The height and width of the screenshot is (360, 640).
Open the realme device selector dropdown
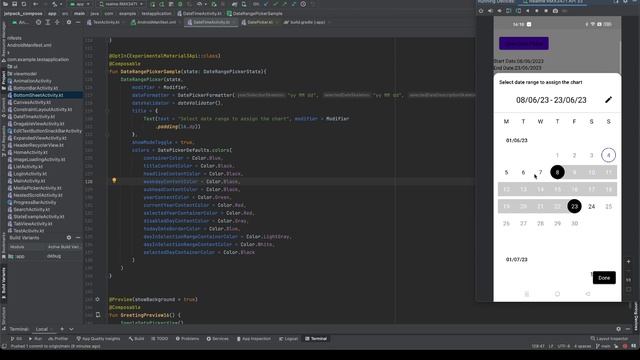tap(122, 4)
